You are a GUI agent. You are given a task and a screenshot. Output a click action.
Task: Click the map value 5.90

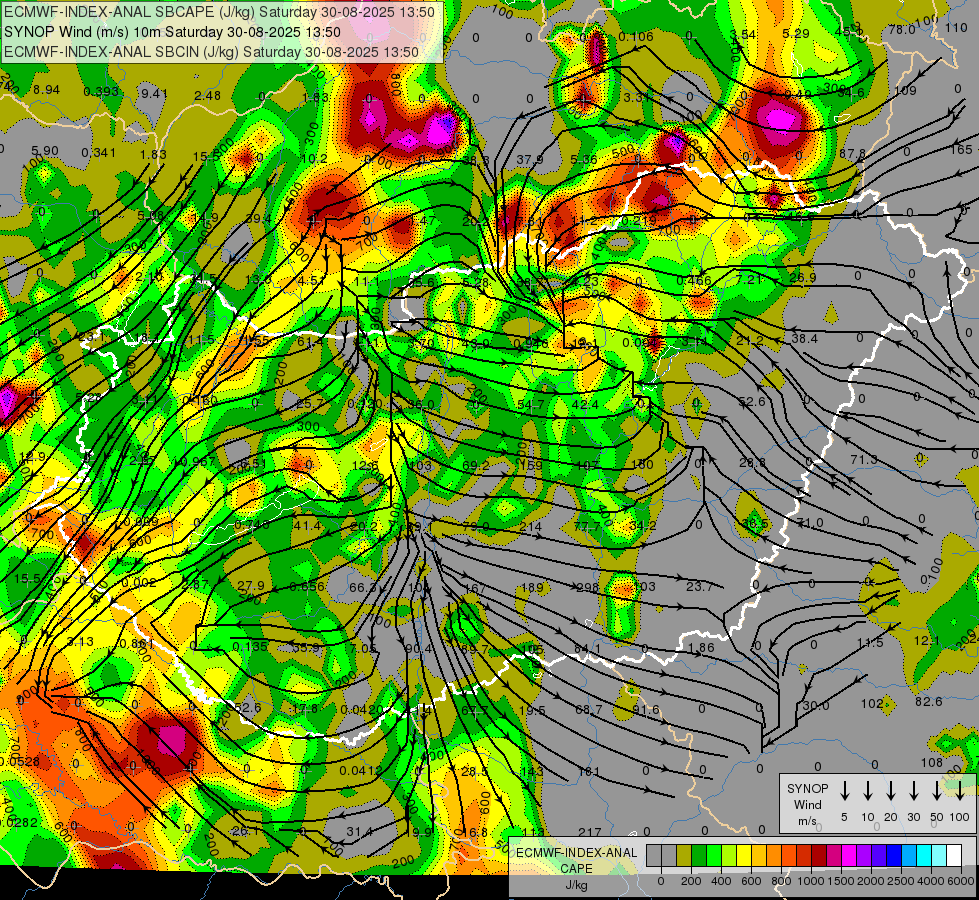pos(44,151)
